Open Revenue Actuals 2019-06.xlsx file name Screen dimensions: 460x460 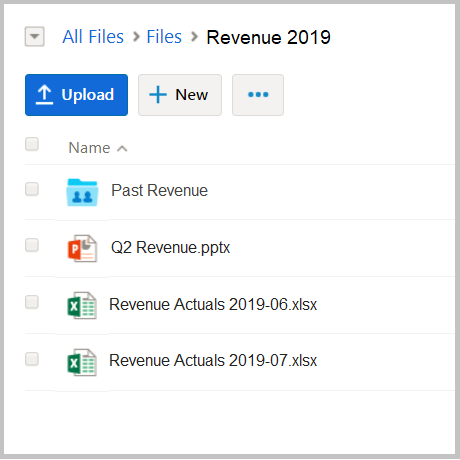[x=213, y=304]
